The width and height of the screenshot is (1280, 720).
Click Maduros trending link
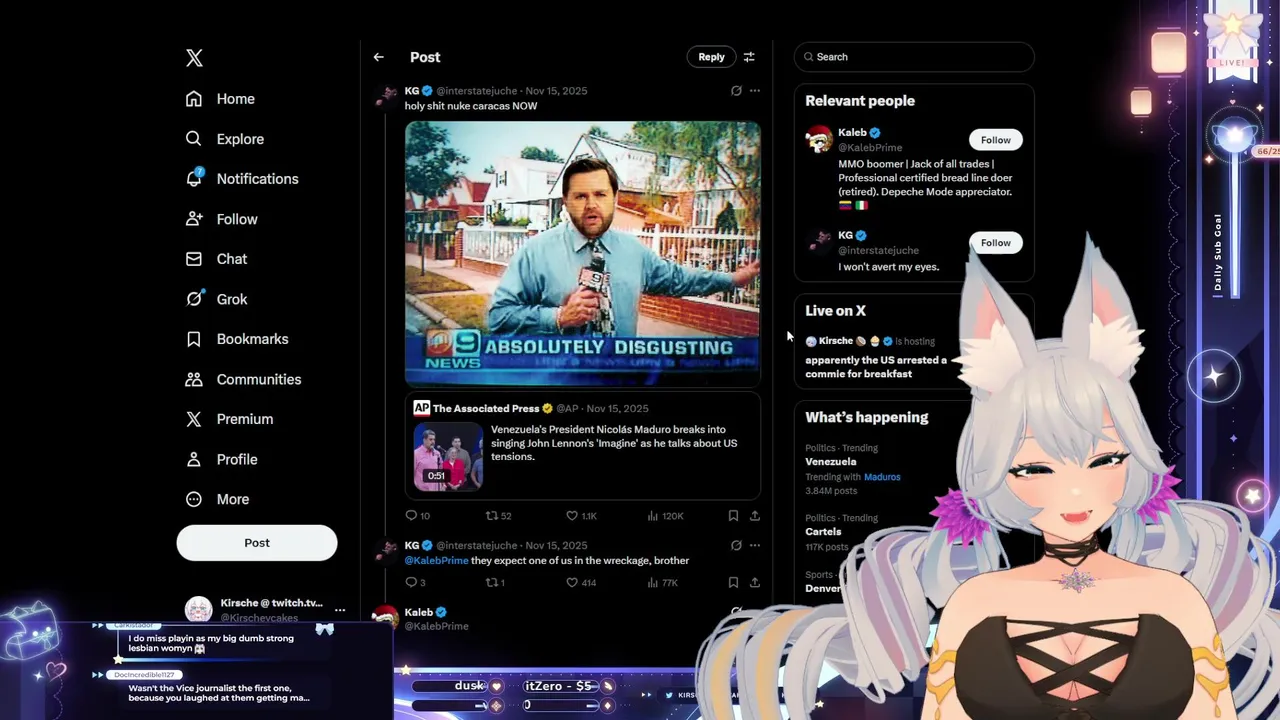[882, 477]
